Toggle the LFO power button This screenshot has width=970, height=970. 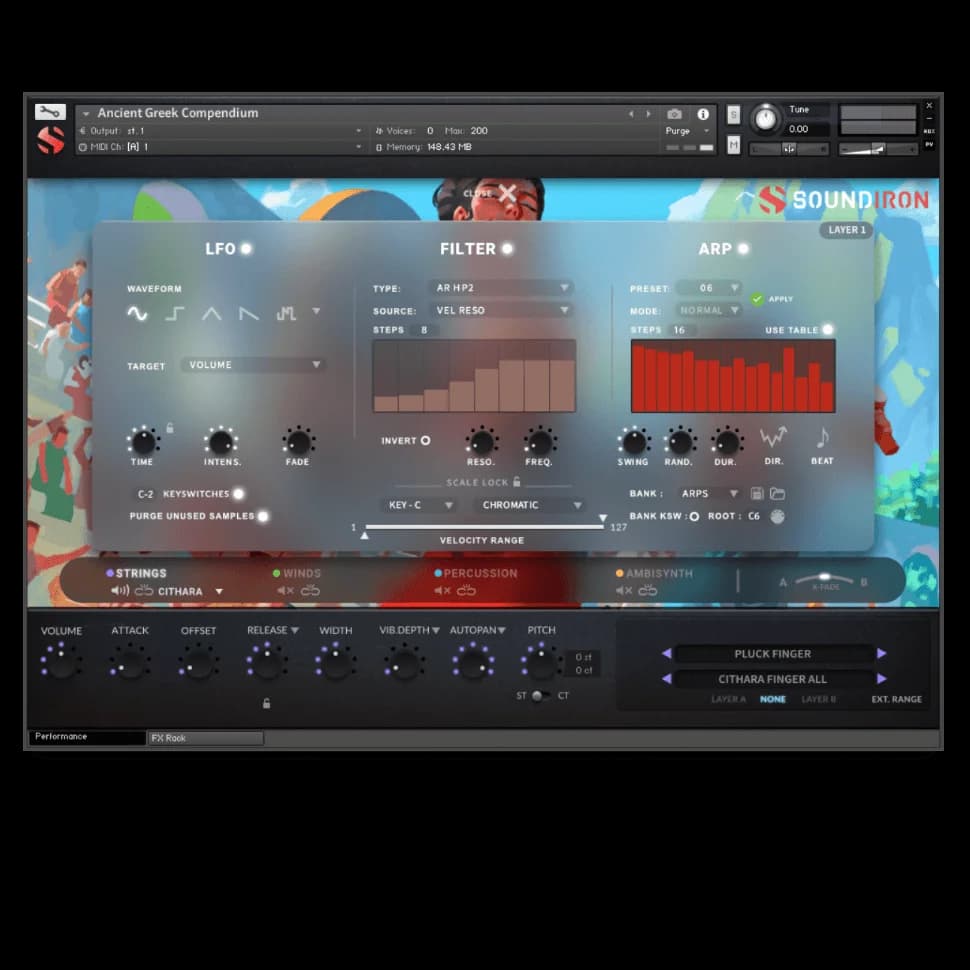click(x=246, y=249)
